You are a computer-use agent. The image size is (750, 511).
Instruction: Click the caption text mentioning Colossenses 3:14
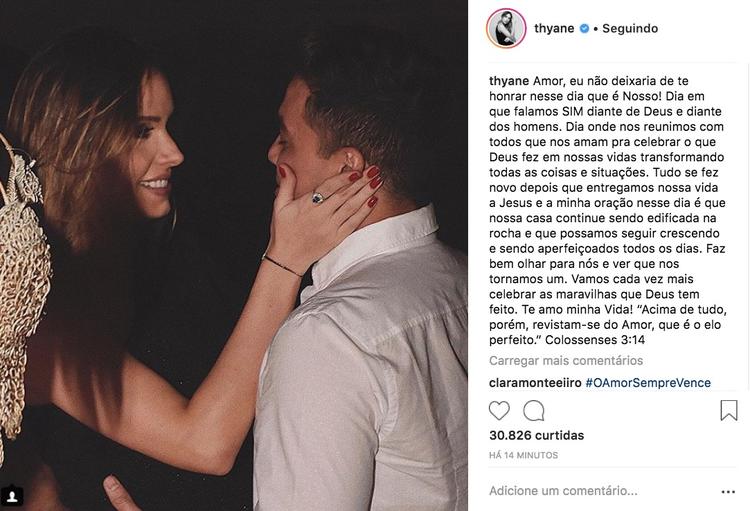click(x=595, y=340)
